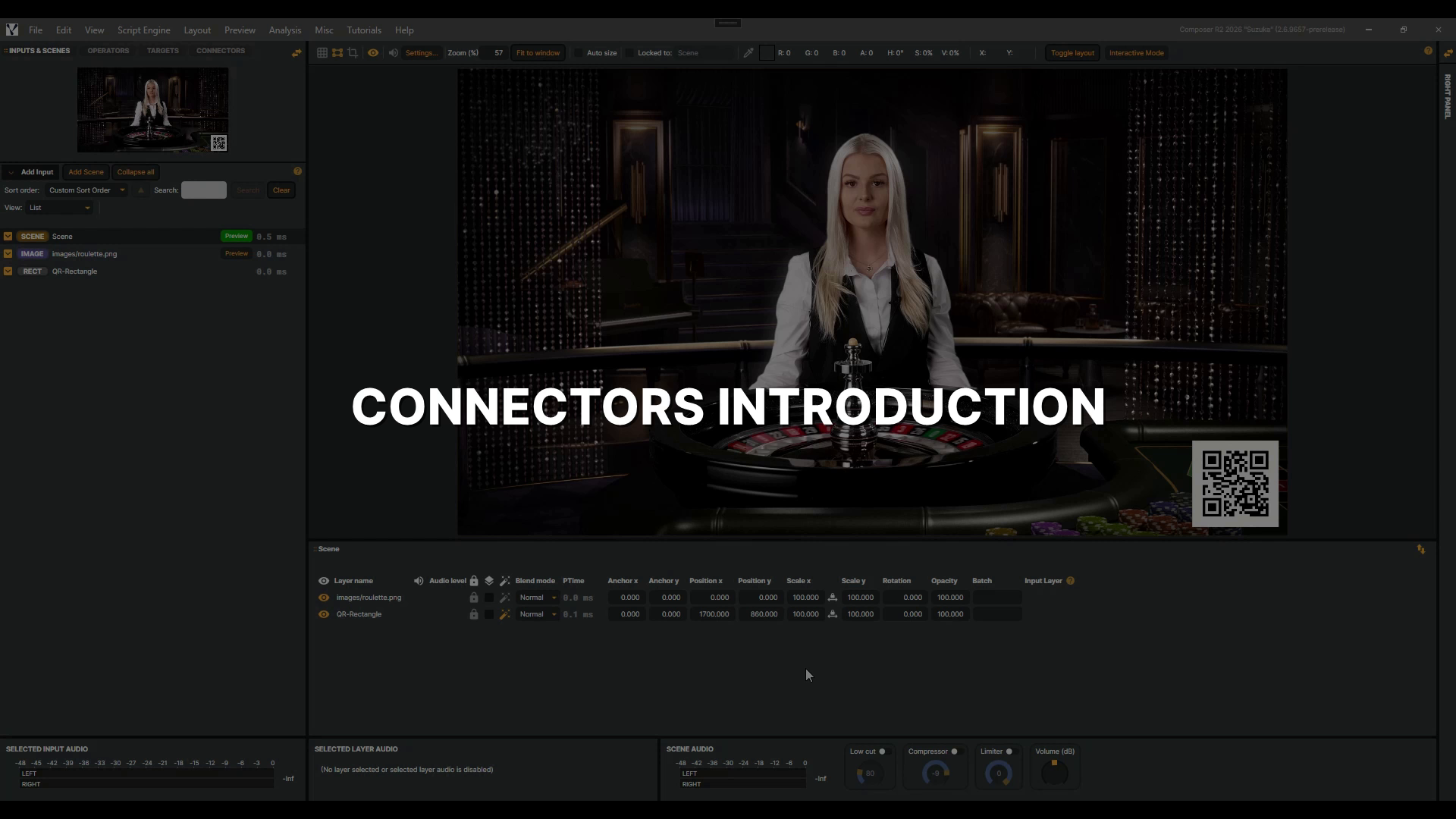Select the crop tool icon

click(353, 53)
